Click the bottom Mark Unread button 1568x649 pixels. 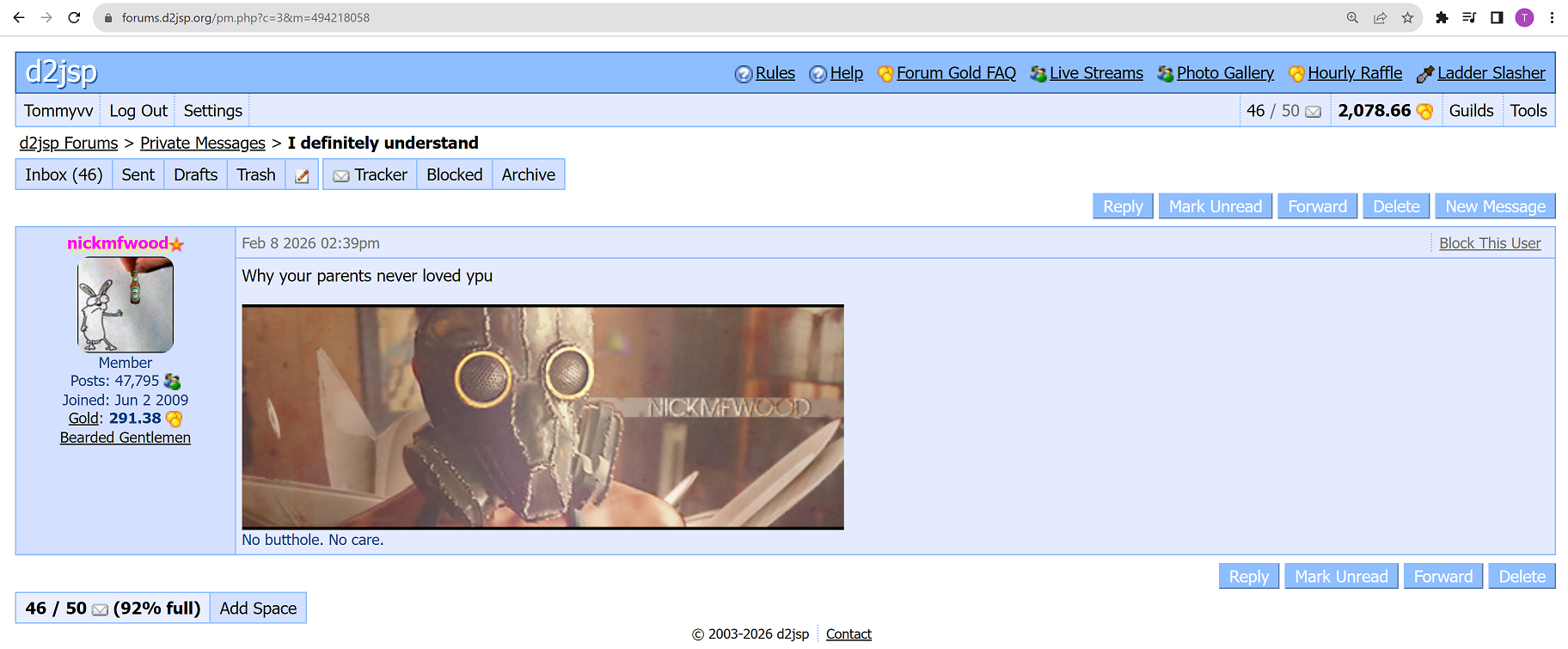1341,577
